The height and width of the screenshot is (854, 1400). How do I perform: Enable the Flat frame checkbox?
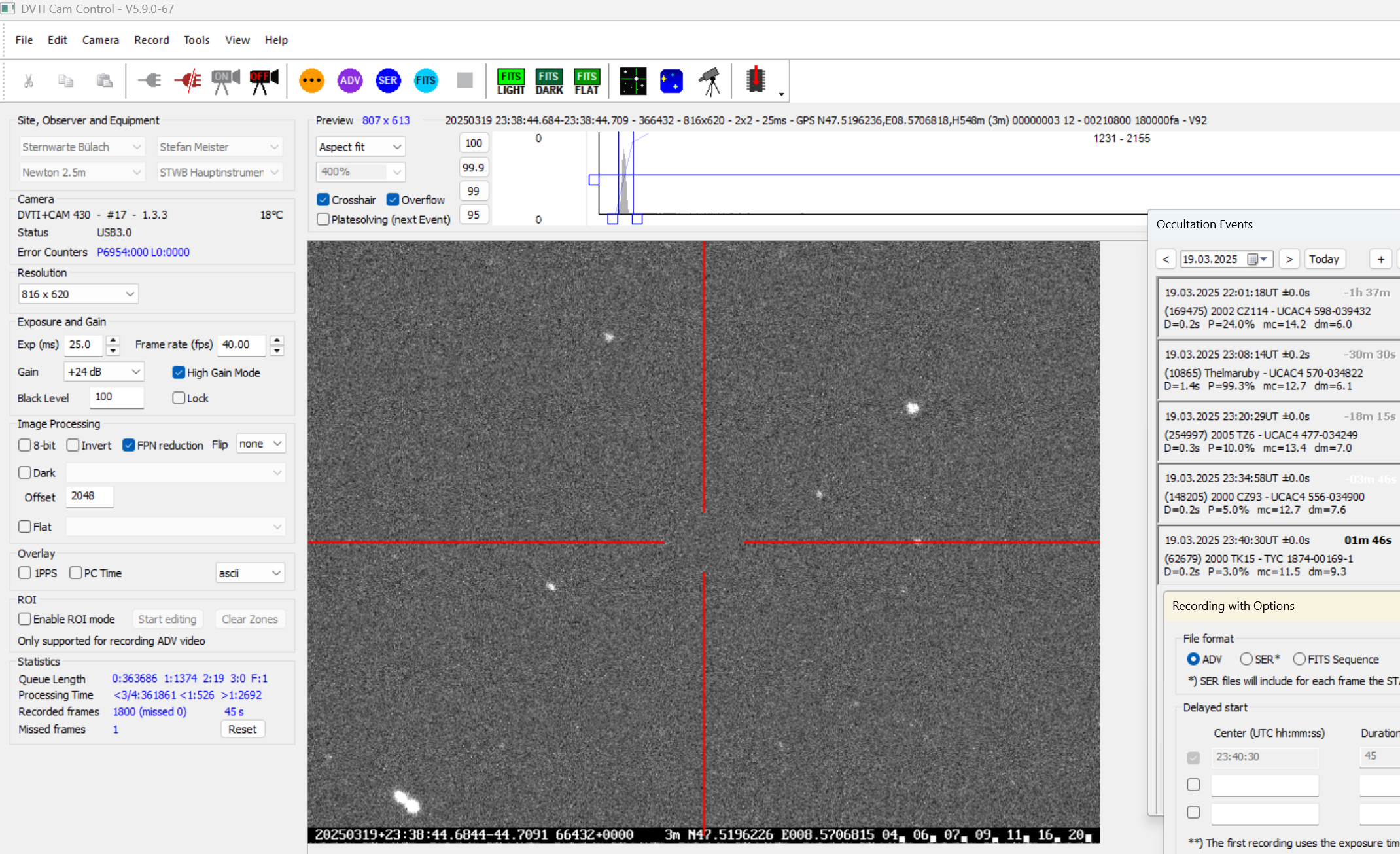click(x=25, y=526)
